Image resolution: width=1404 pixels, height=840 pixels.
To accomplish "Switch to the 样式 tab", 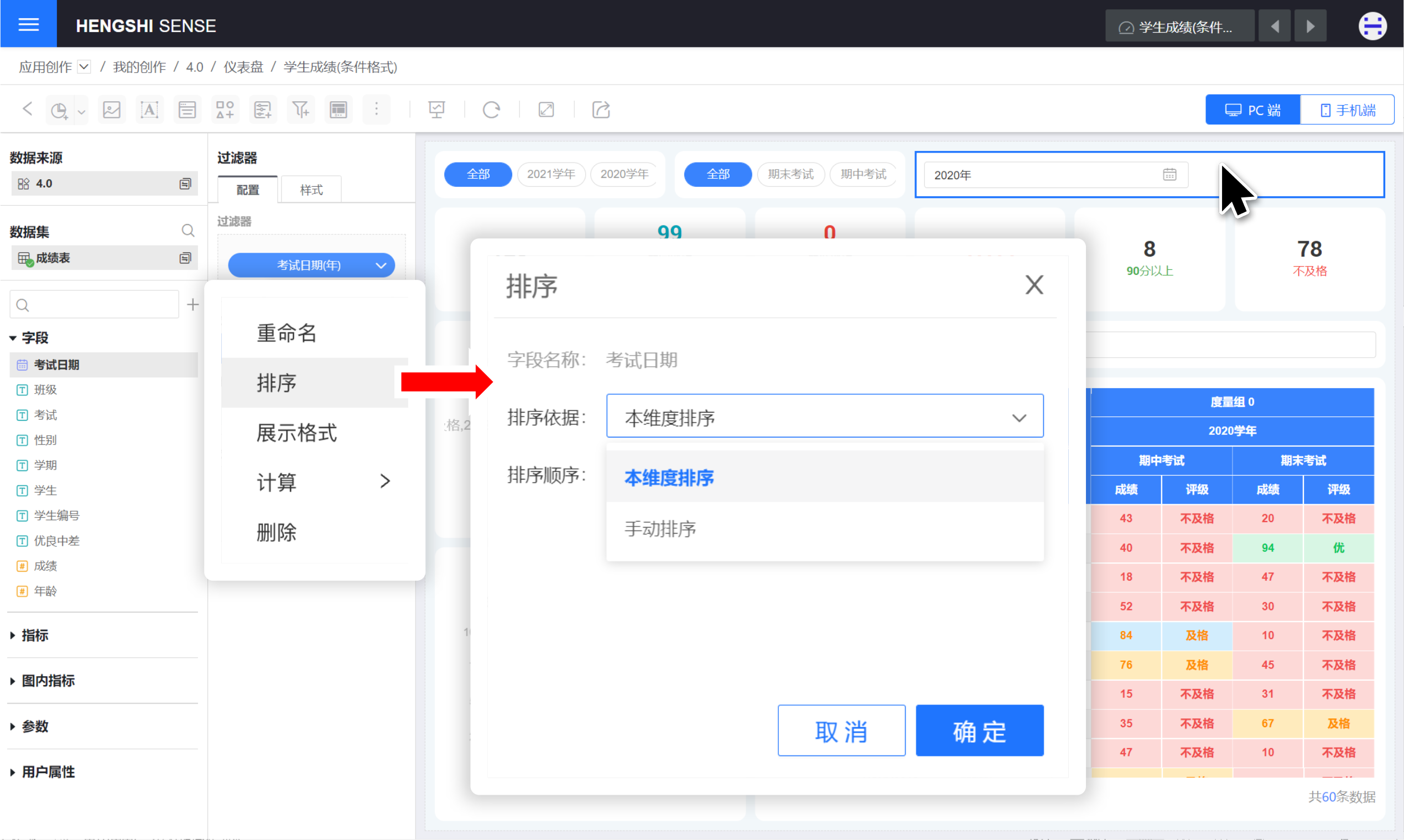I will (x=311, y=190).
